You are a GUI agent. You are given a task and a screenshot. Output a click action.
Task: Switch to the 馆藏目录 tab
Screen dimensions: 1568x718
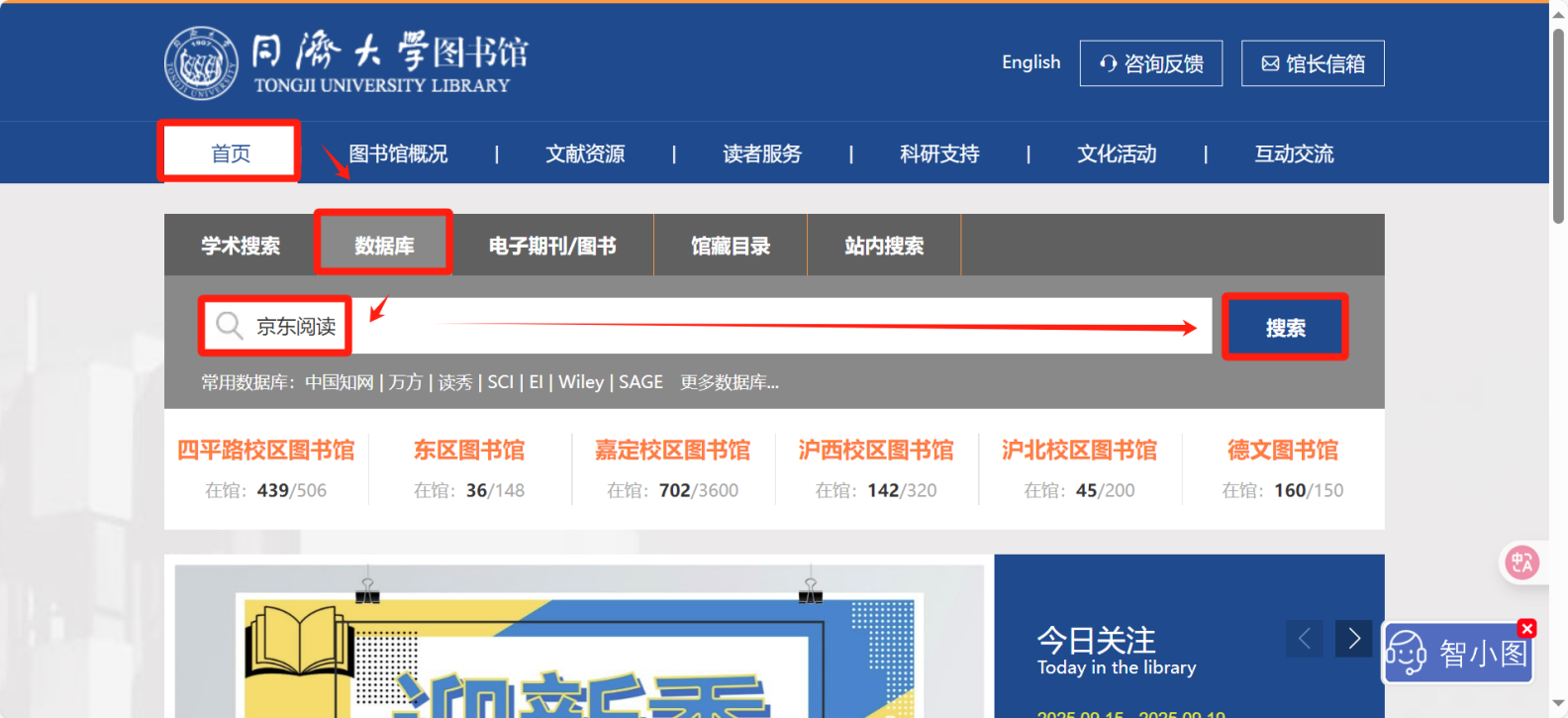click(x=731, y=246)
